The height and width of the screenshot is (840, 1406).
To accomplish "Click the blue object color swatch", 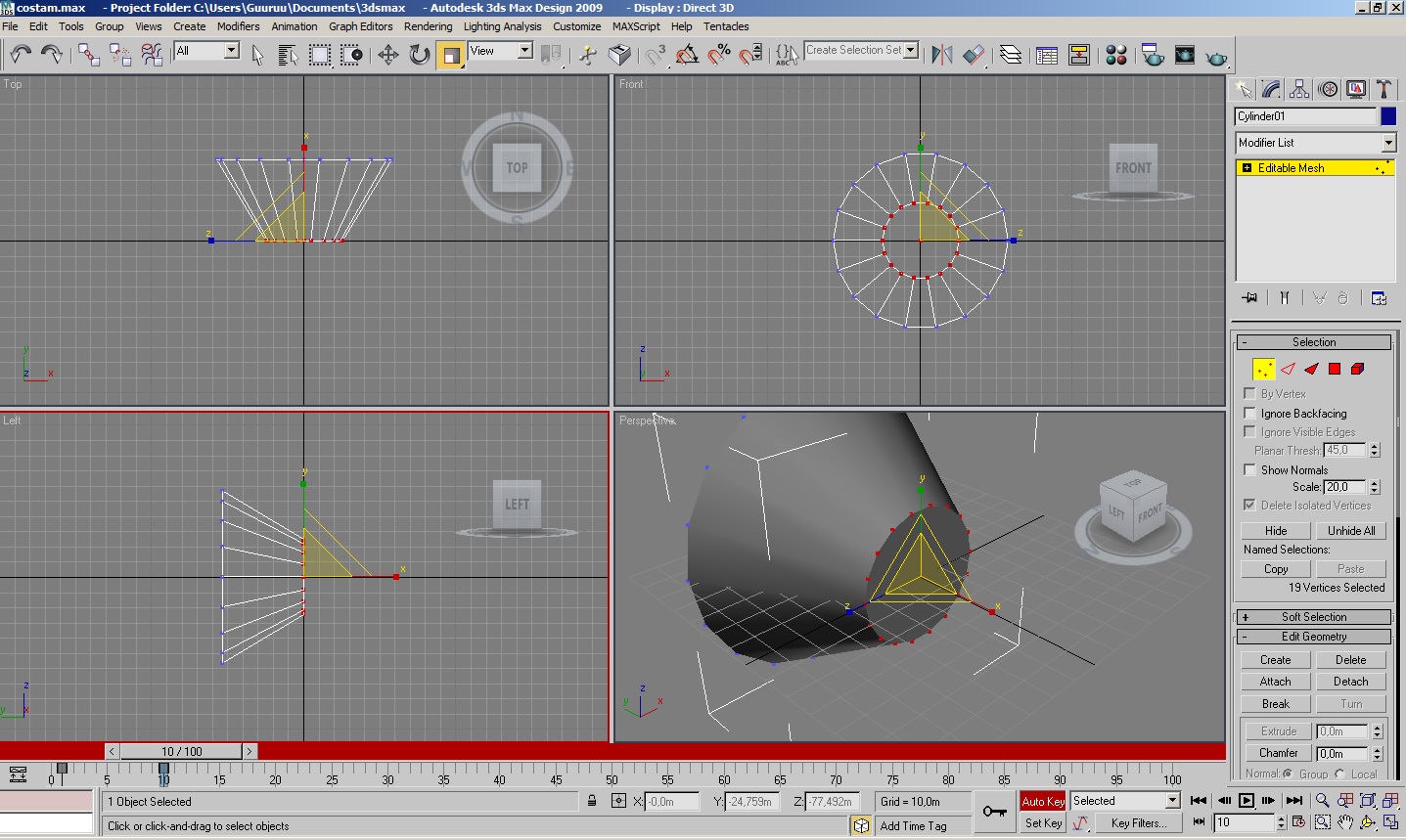I will point(1388,116).
